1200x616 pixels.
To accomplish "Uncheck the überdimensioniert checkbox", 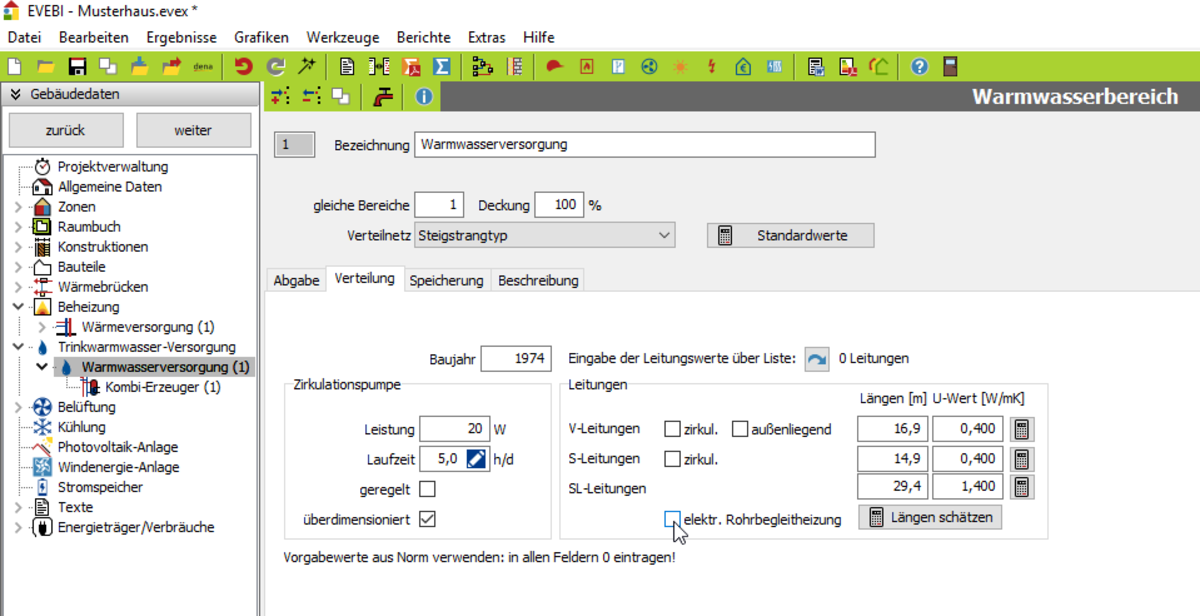I will pyautogui.click(x=427, y=519).
